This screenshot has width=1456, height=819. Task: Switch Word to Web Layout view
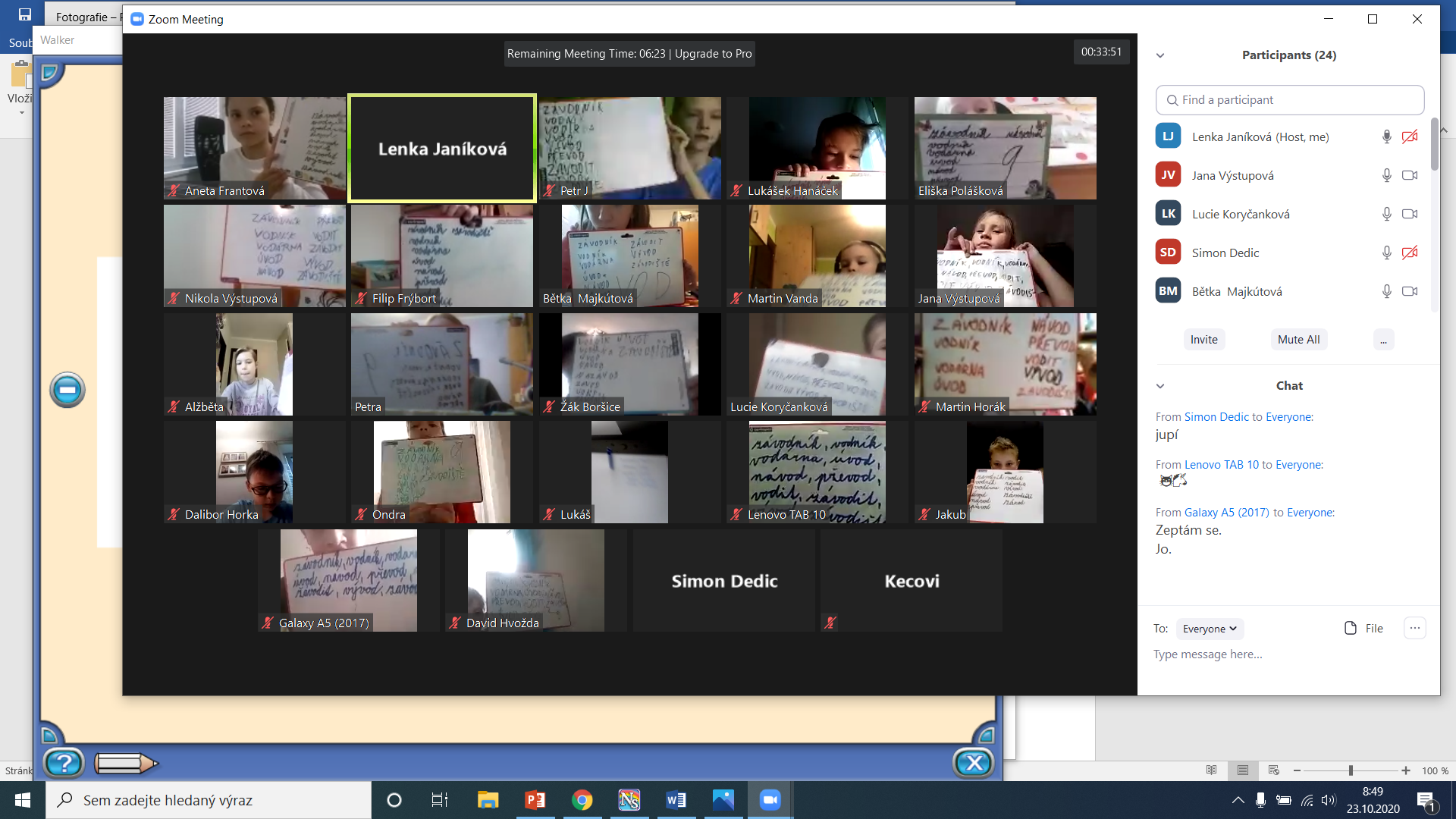point(1274,770)
